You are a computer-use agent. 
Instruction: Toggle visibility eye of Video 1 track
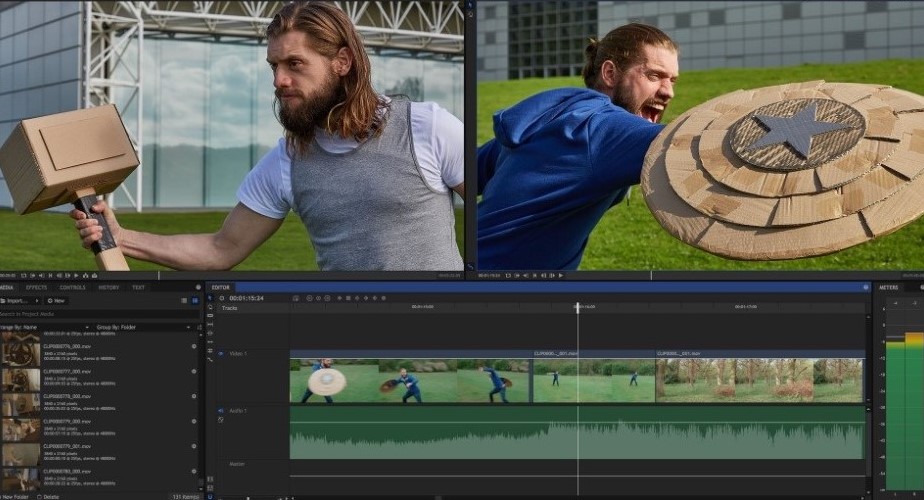(221, 354)
